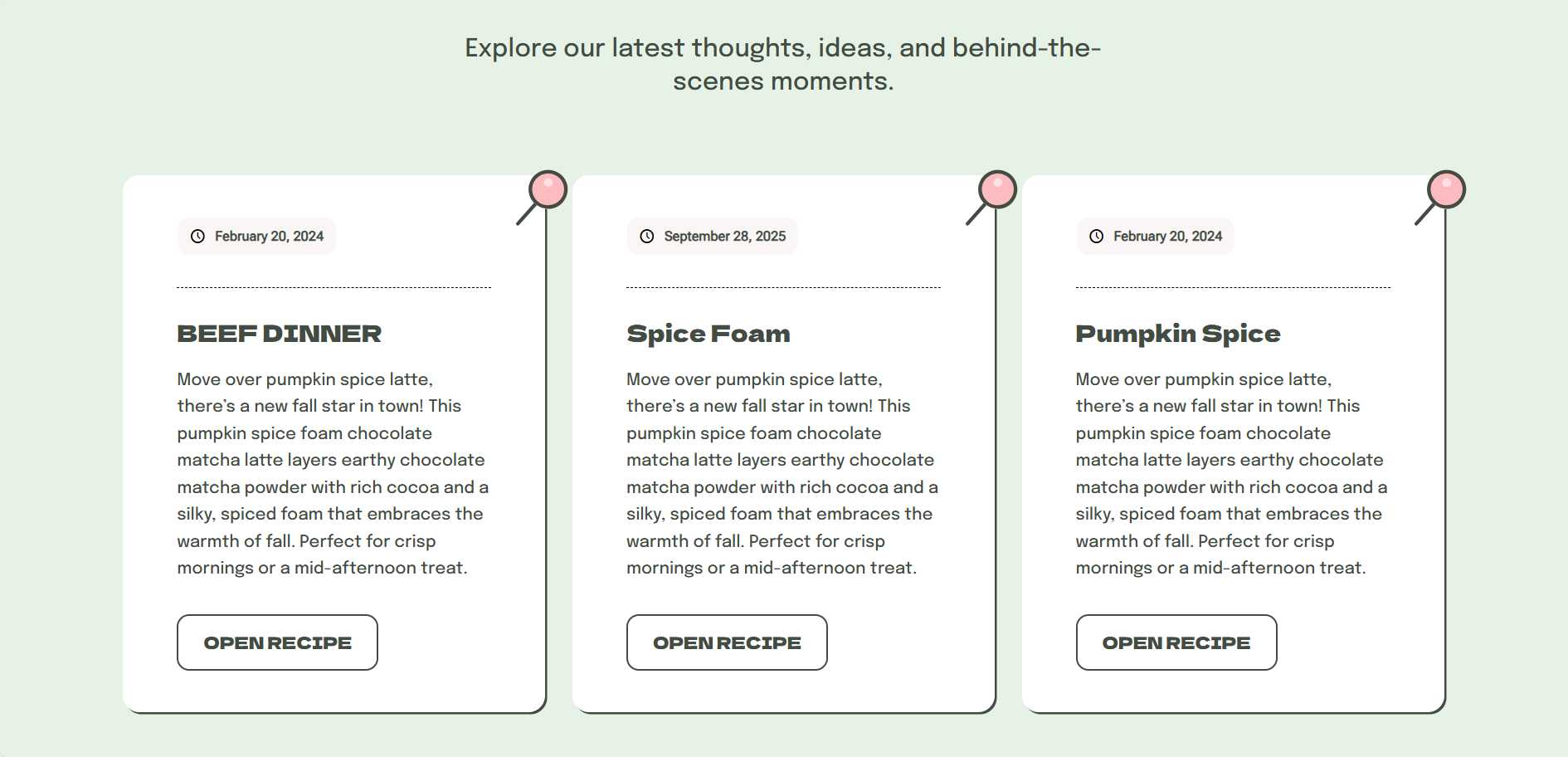Open recipe for Spice Foam
This screenshot has width=1568, height=757.
tap(727, 642)
